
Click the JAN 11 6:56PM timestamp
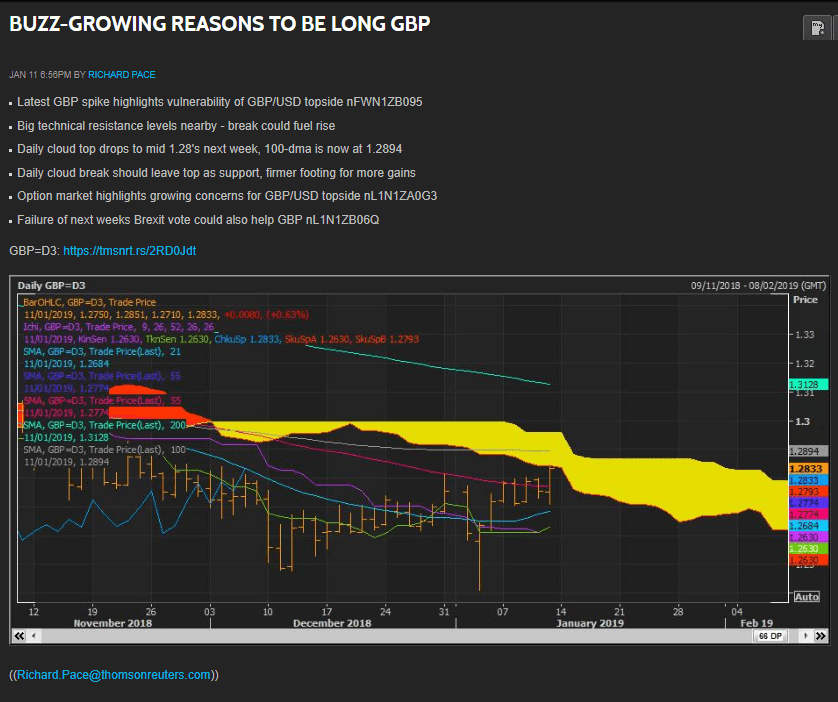pyautogui.click(x=40, y=75)
